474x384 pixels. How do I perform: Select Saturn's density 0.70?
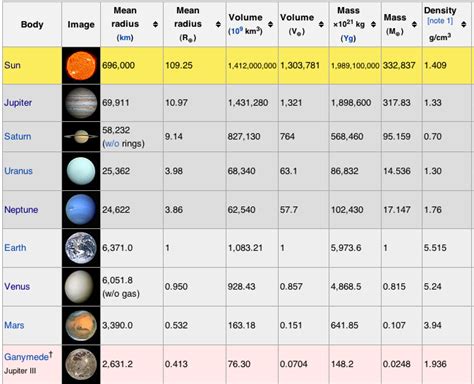click(433, 136)
